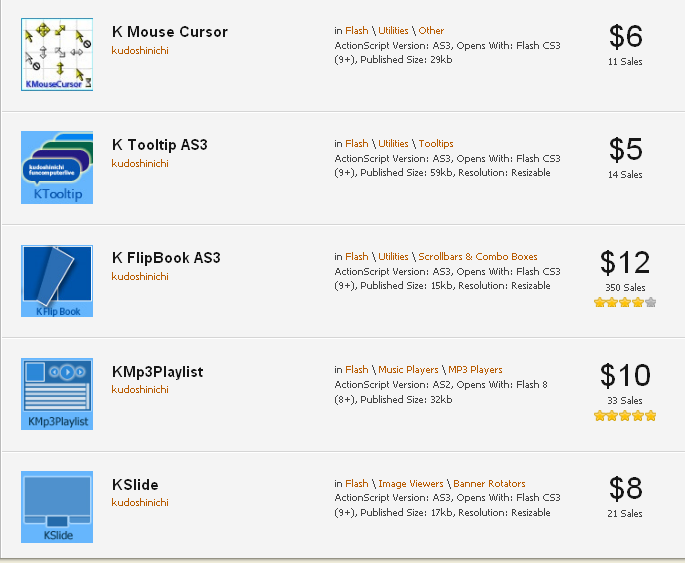Open the MP3 Players category link

tap(475, 370)
